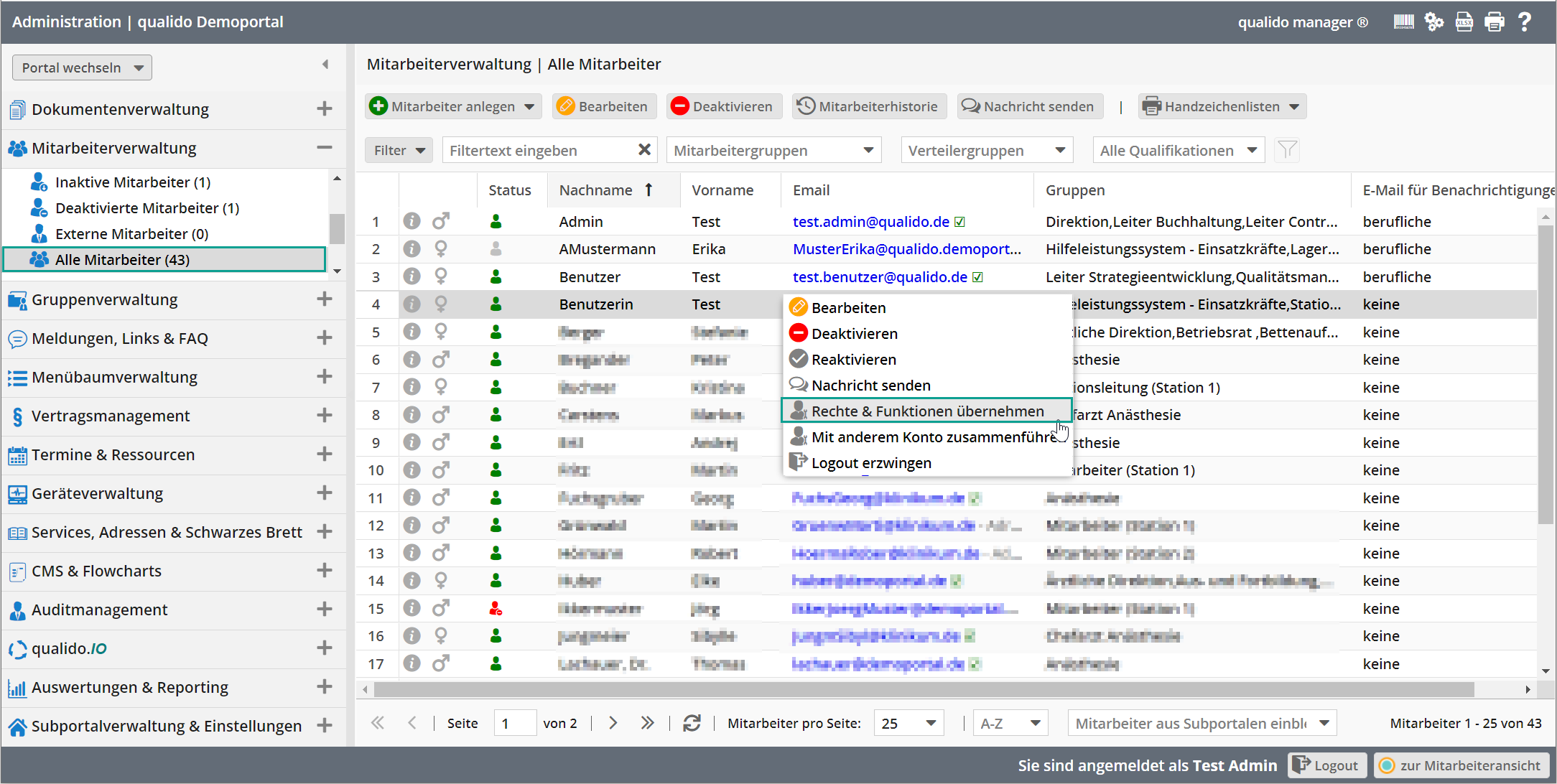This screenshot has height=784, width=1557.
Task: Click the Vertragsmanagement paragraph icon
Action: tap(17, 416)
